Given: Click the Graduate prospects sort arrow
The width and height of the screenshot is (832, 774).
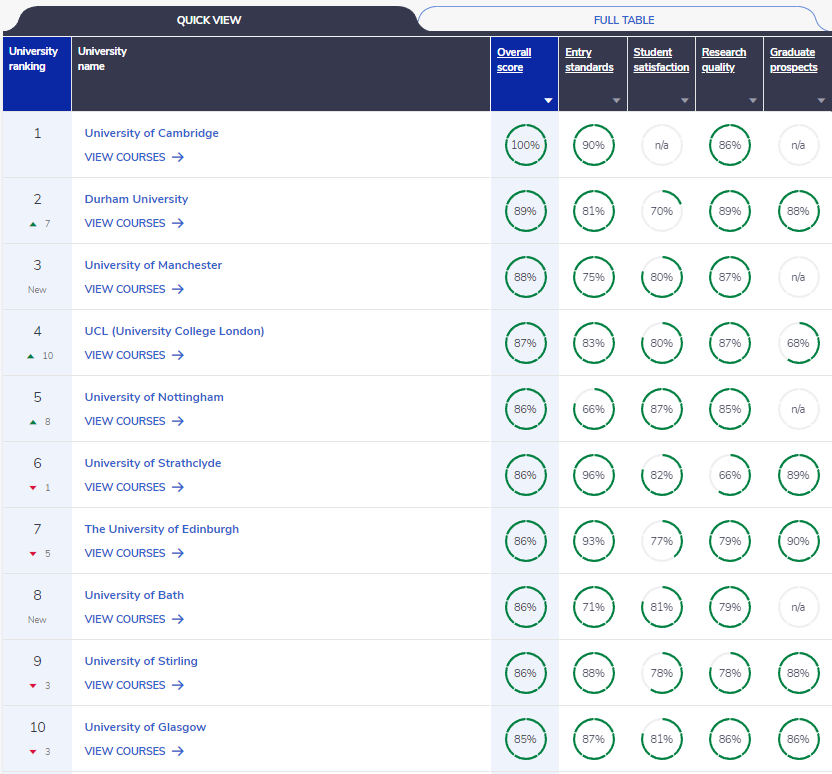Looking at the screenshot, I should [x=821, y=100].
